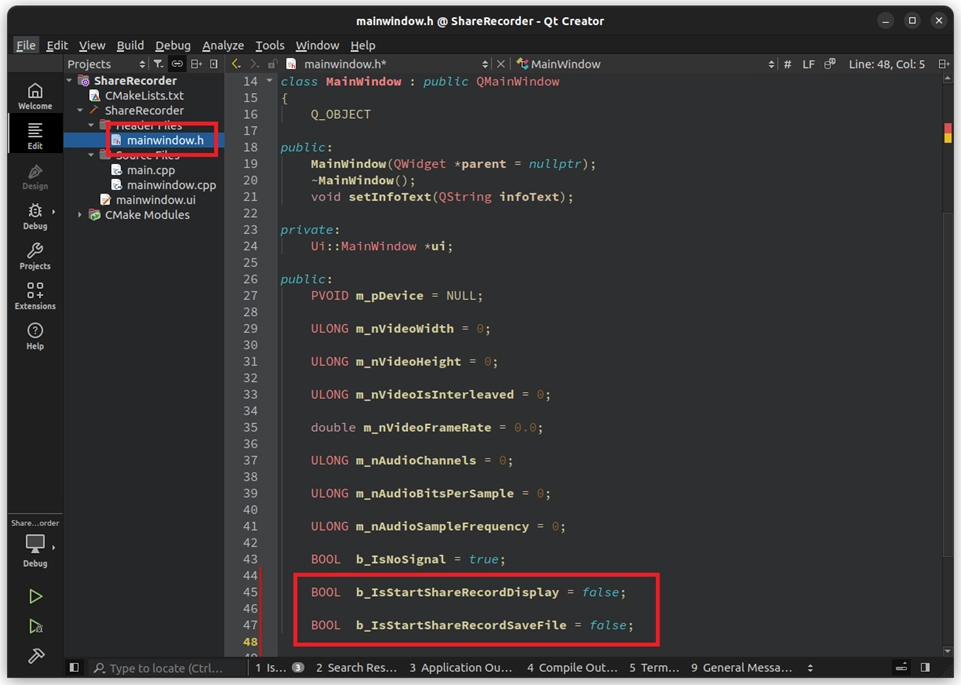Build project with the hammer icon
This screenshot has height=685, width=961.
(x=36, y=656)
